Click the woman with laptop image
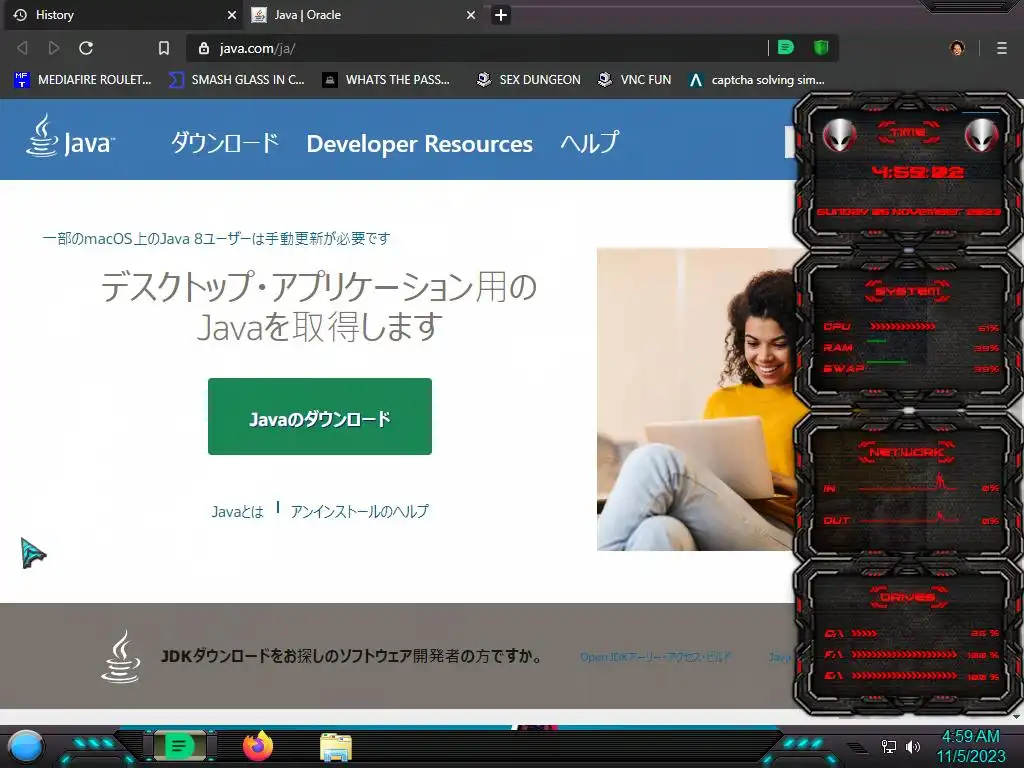Screen dimensions: 1024x768 (696, 399)
